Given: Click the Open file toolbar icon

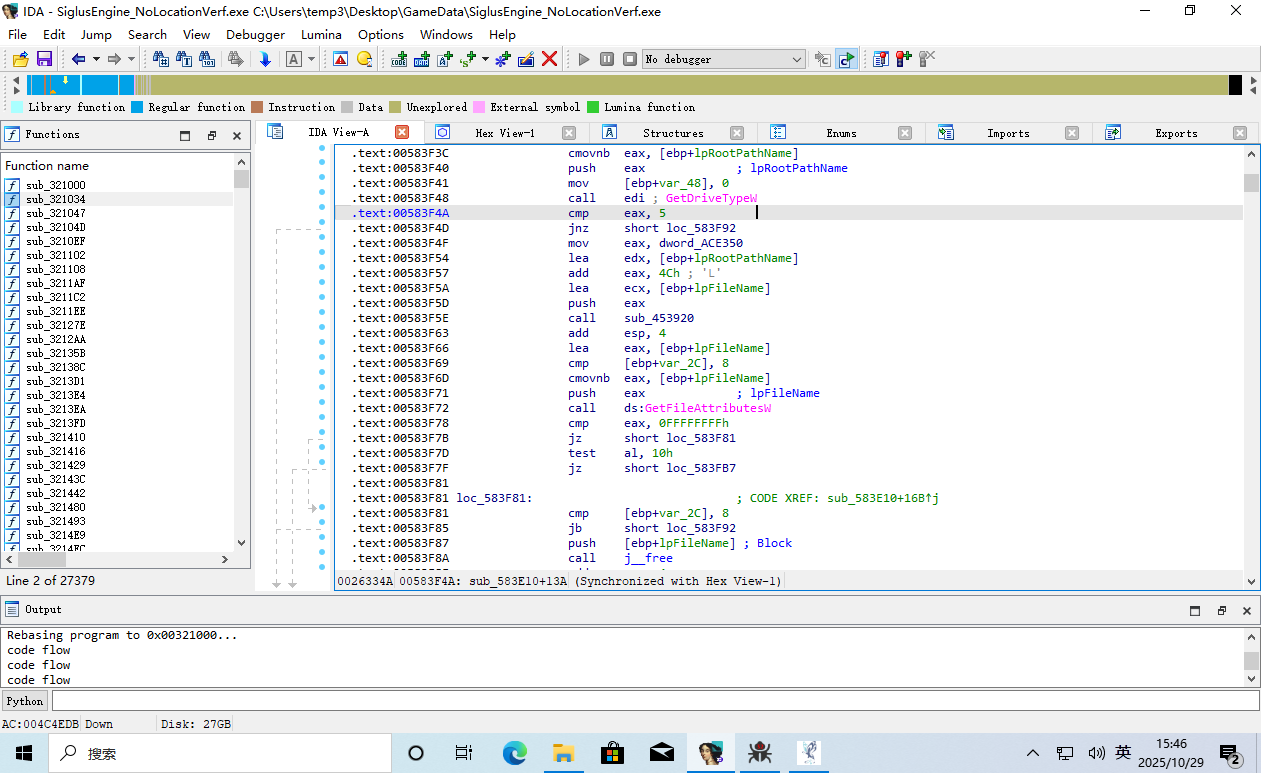Looking at the screenshot, I should [x=20, y=59].
